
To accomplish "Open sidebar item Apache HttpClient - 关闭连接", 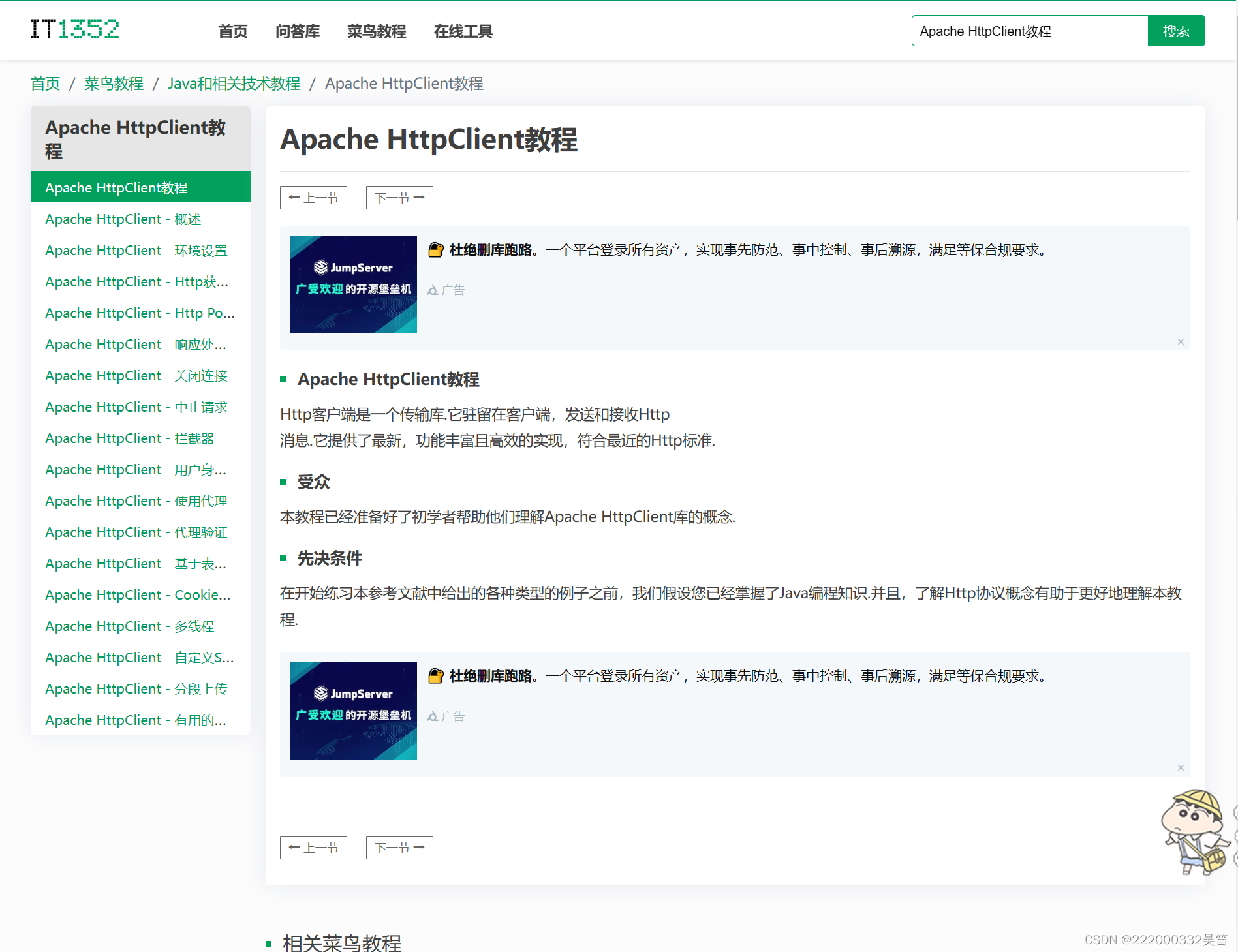I will coord(140,376).
